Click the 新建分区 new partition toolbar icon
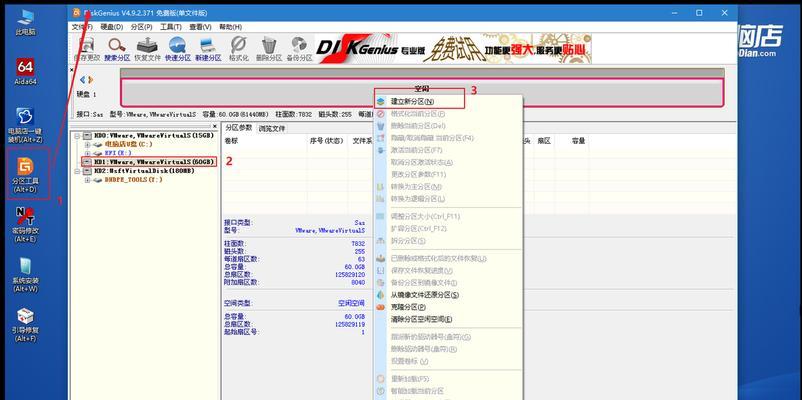802x400 pixels. click(208, 50)
